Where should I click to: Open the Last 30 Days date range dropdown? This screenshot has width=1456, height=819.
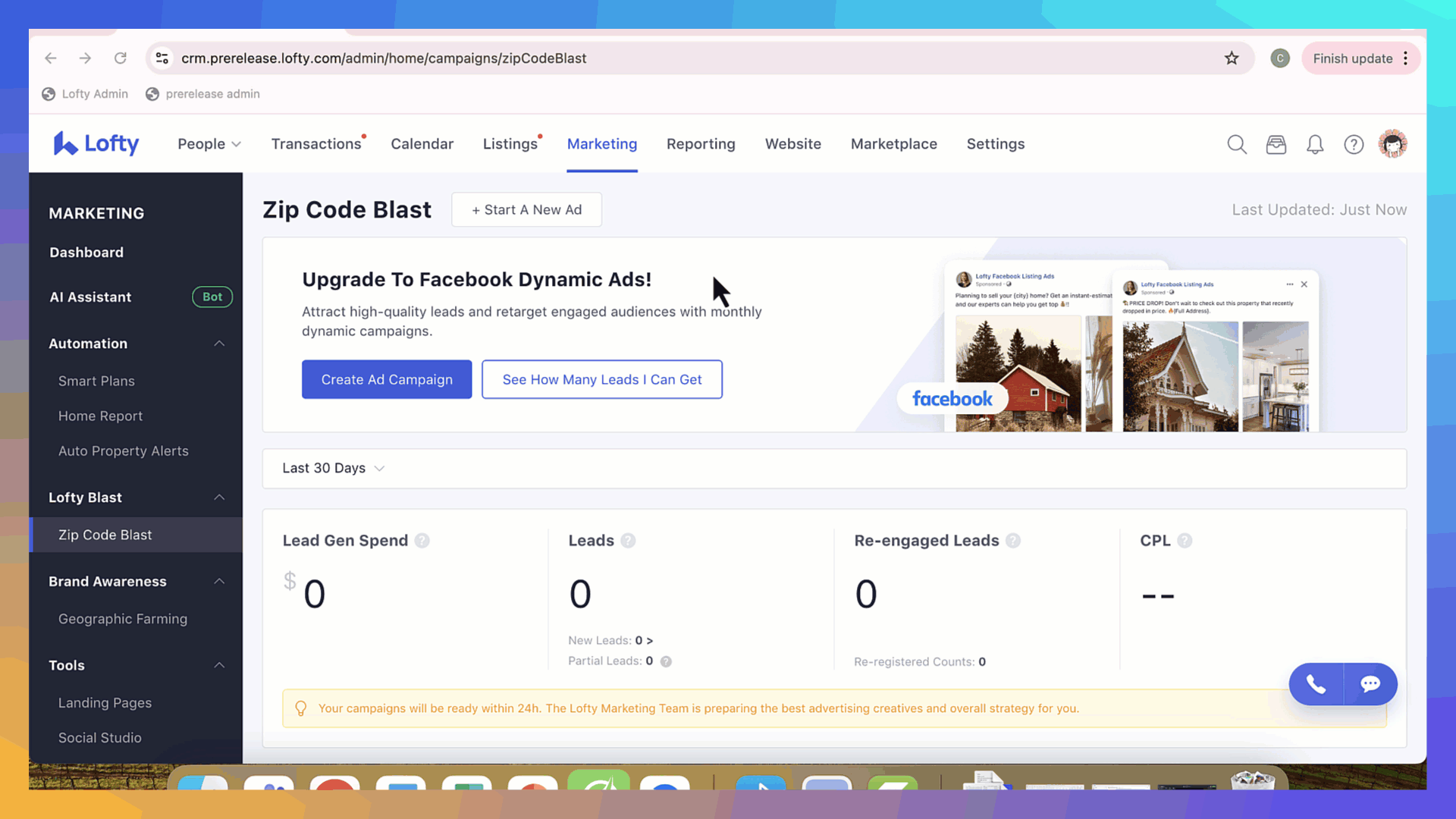[x=334, y=469]
